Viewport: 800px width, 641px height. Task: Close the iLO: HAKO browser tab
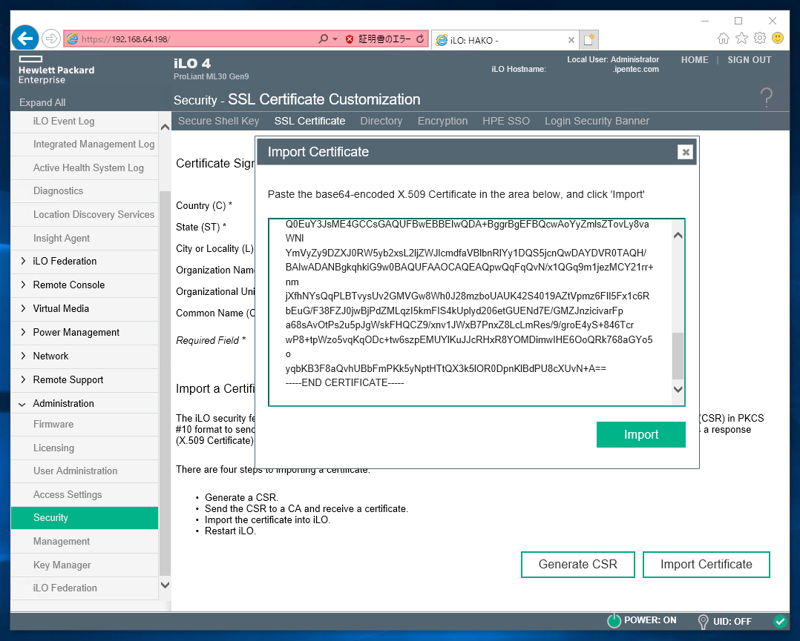(571, 40)
